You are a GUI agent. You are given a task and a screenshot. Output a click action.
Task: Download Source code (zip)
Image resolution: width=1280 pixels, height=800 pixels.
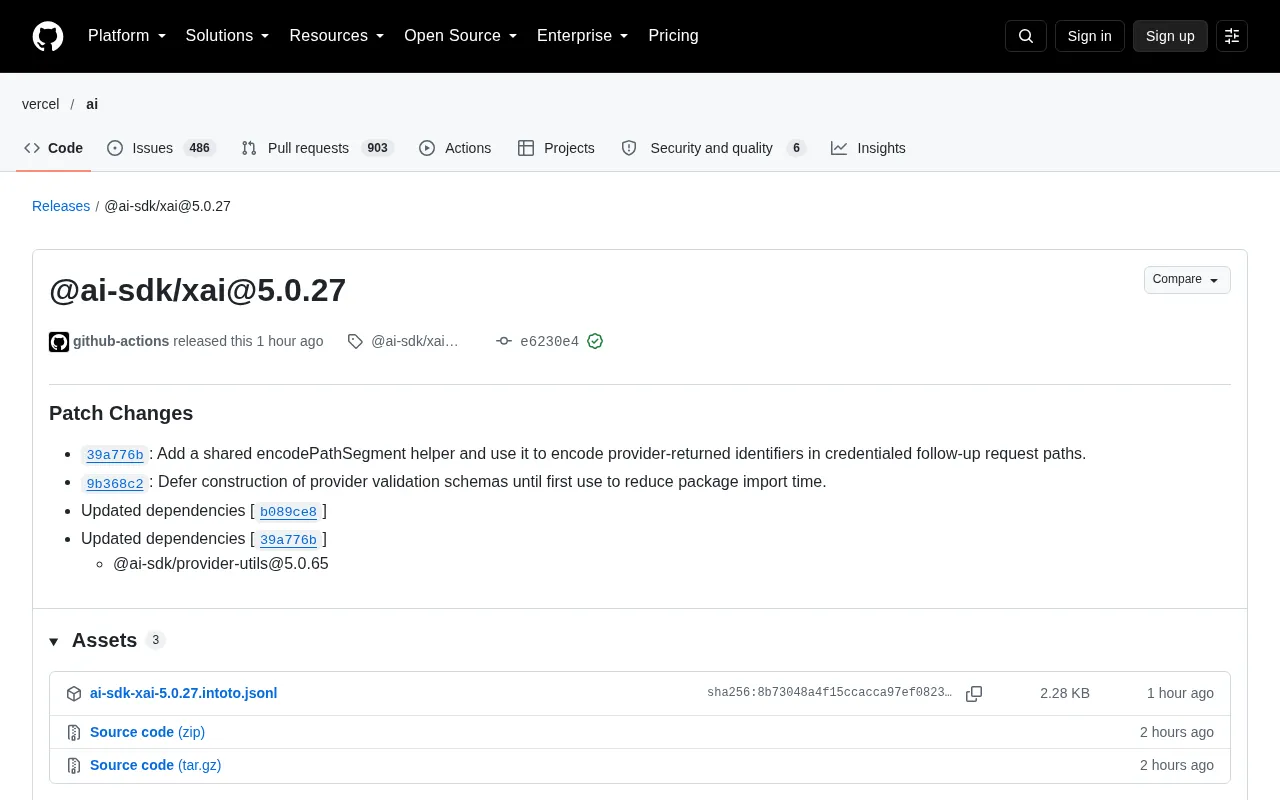(147, 732)
